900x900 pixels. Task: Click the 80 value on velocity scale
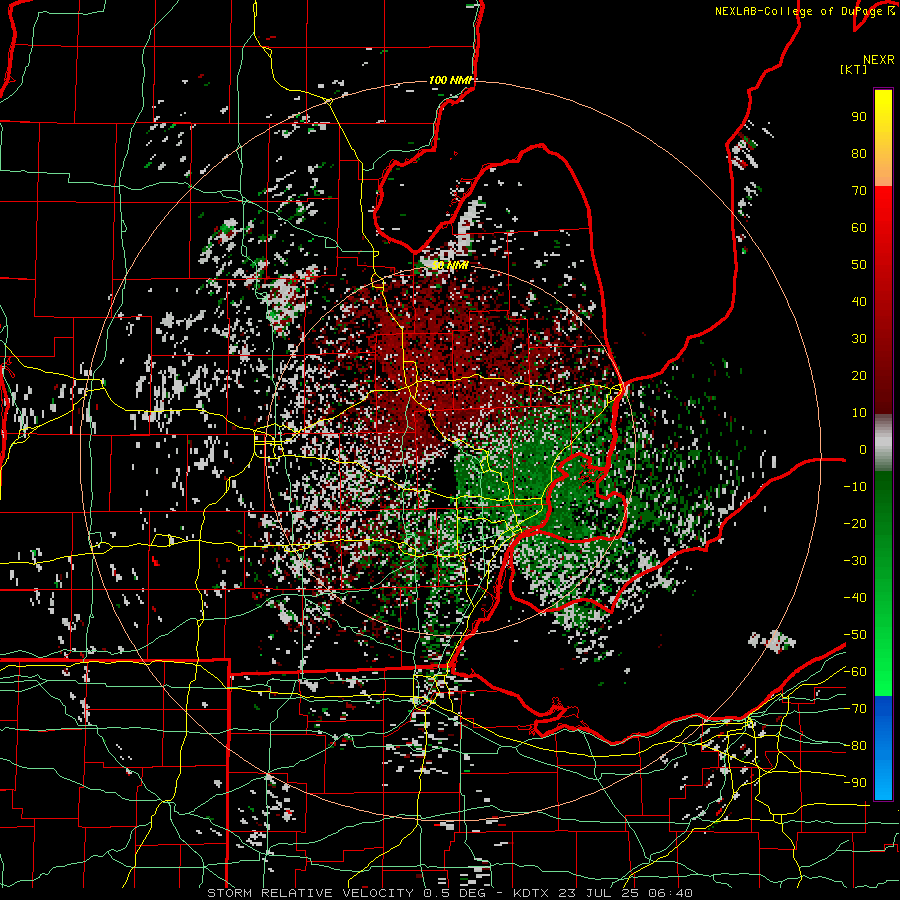(859, 154)
